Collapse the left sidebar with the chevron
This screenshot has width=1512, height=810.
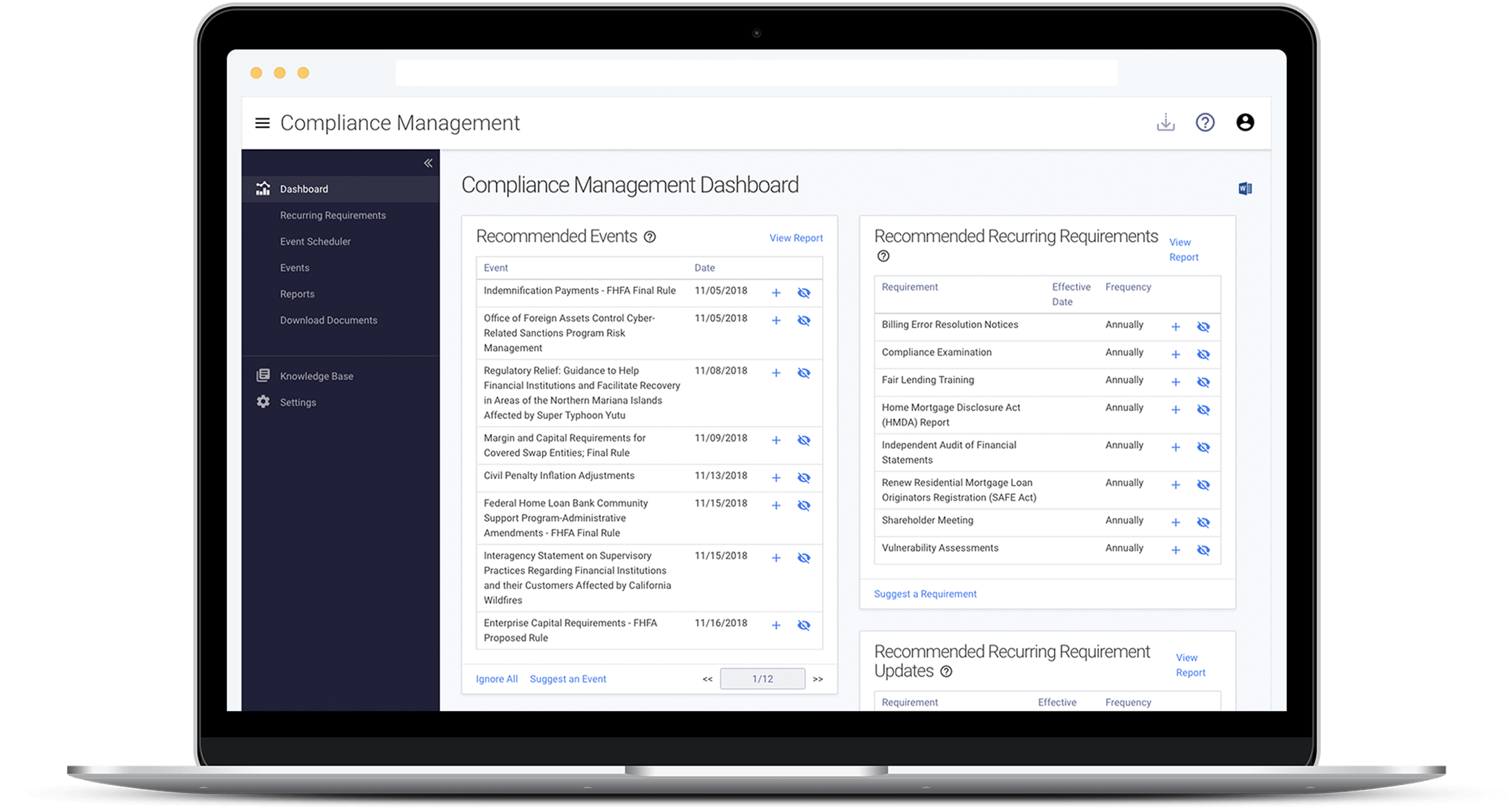click(x=427, y=163)
